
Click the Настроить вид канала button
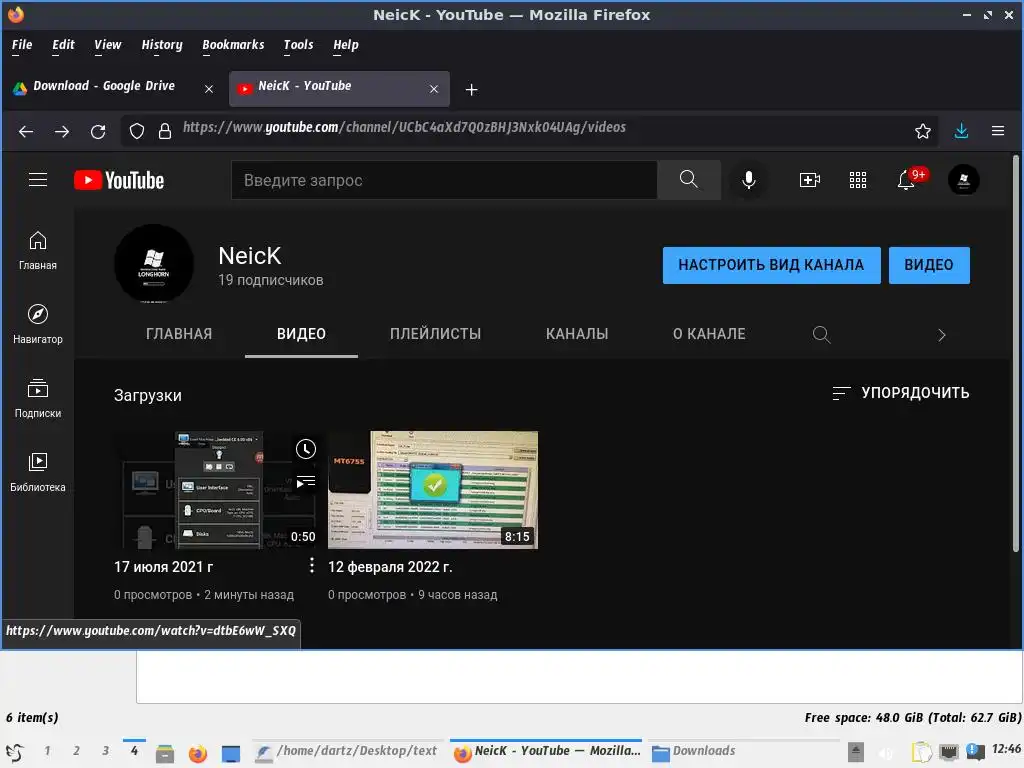771,265
